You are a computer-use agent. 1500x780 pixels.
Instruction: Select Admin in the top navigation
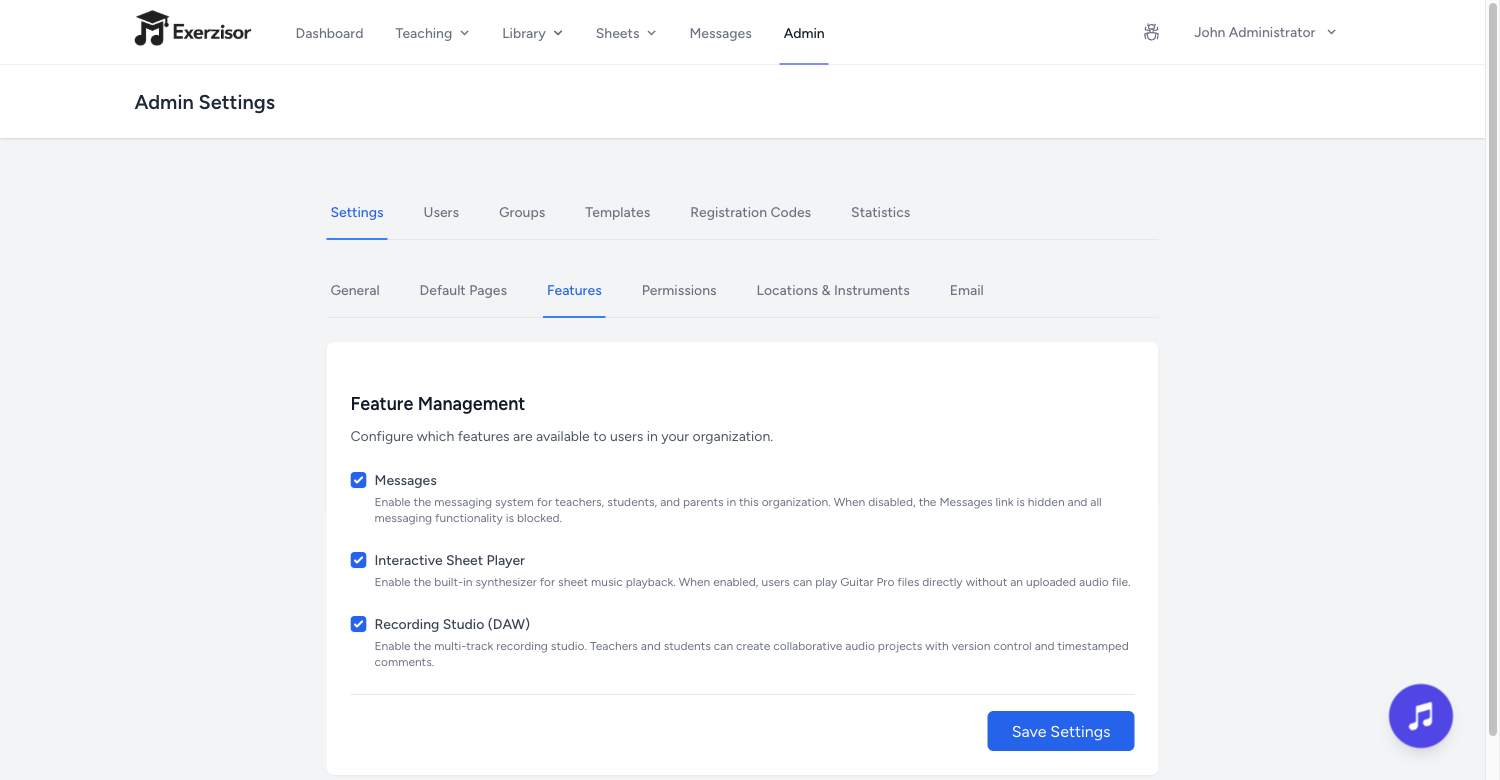point(804,33)
